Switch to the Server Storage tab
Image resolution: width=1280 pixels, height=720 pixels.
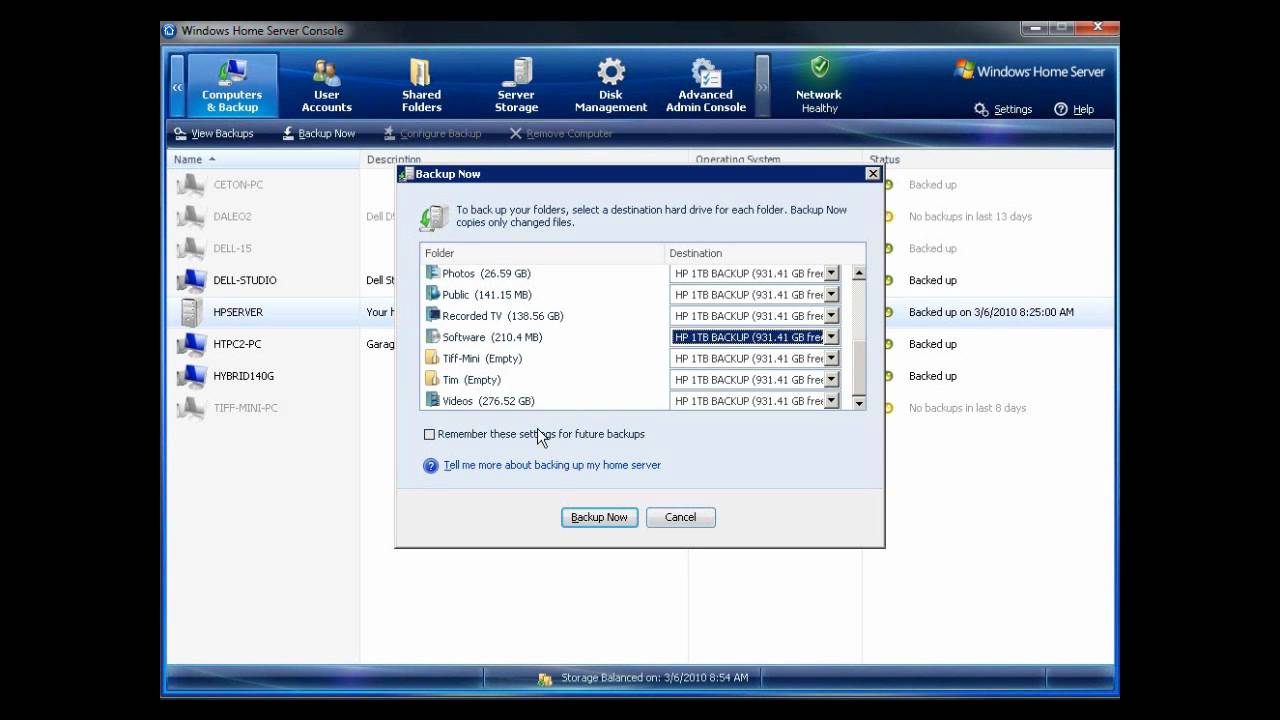pyautogui.click(x=516, y=86)
